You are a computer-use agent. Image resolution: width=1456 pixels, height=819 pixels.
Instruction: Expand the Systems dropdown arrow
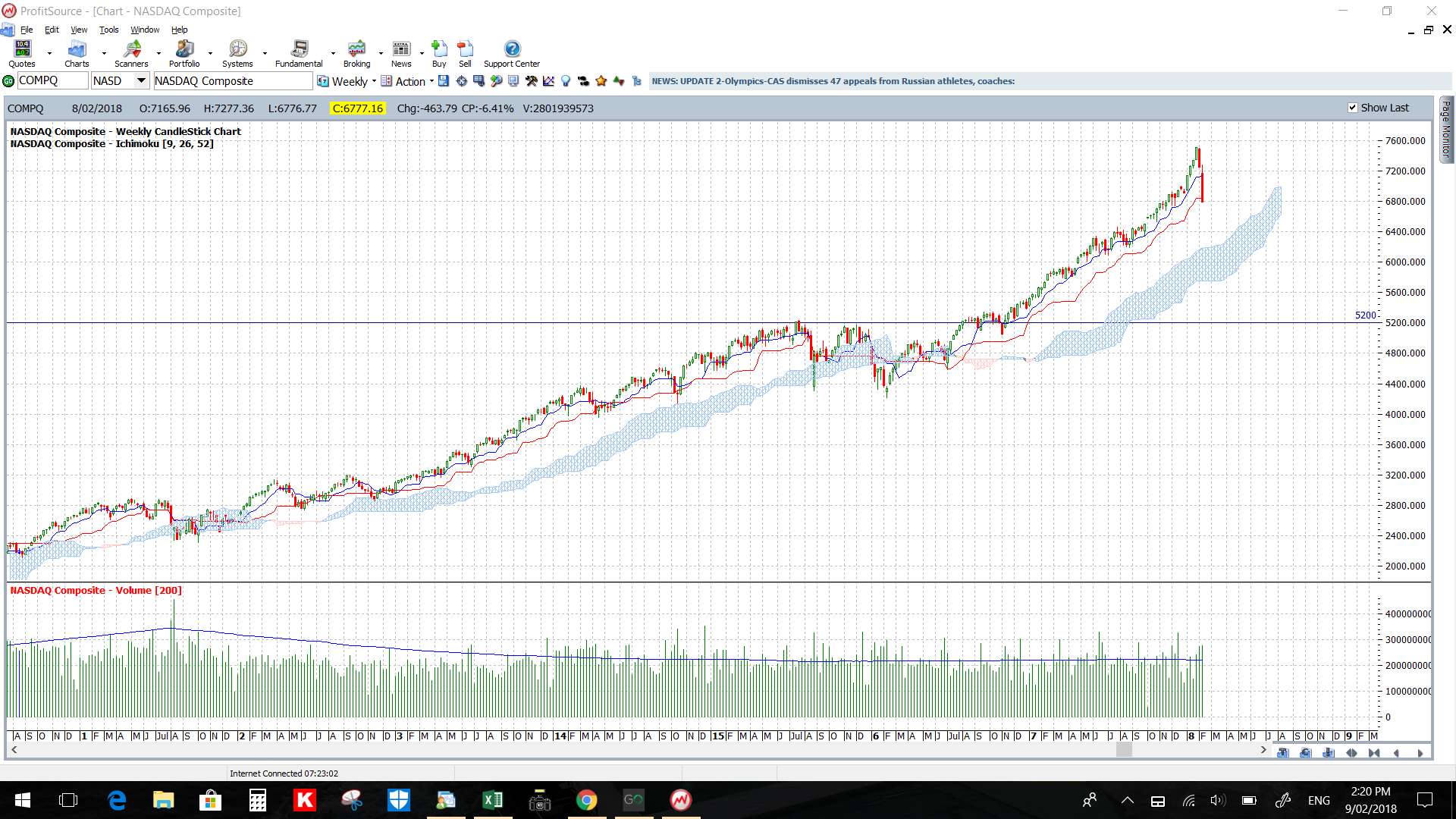tap(265, 54)
